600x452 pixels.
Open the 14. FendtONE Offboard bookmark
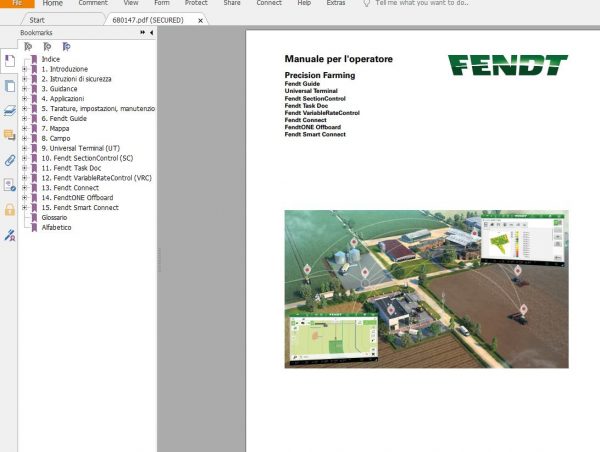click(77, 198)
